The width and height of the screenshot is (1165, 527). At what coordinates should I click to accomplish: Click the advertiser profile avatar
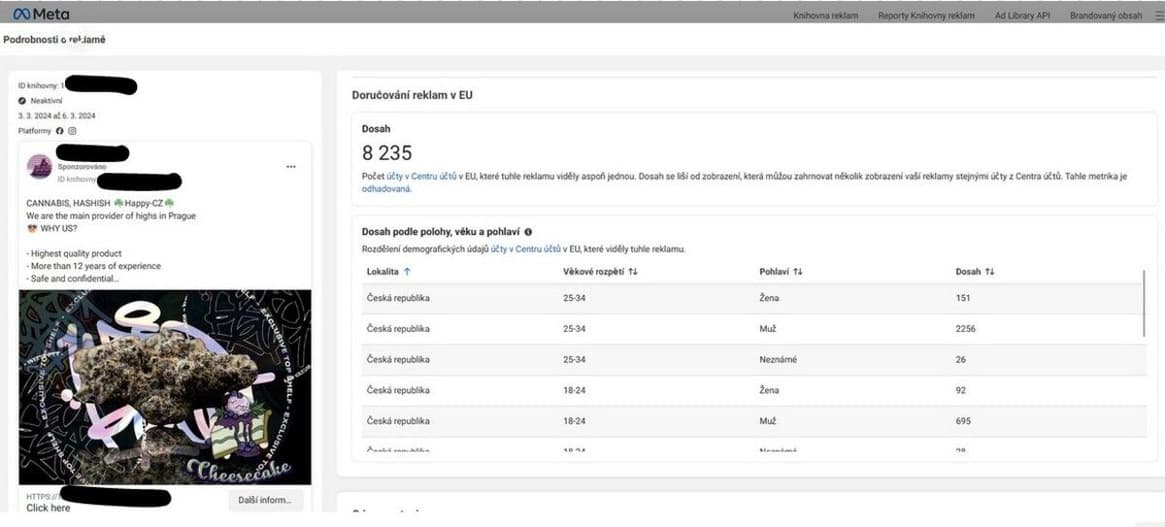[x=40, y=167]
